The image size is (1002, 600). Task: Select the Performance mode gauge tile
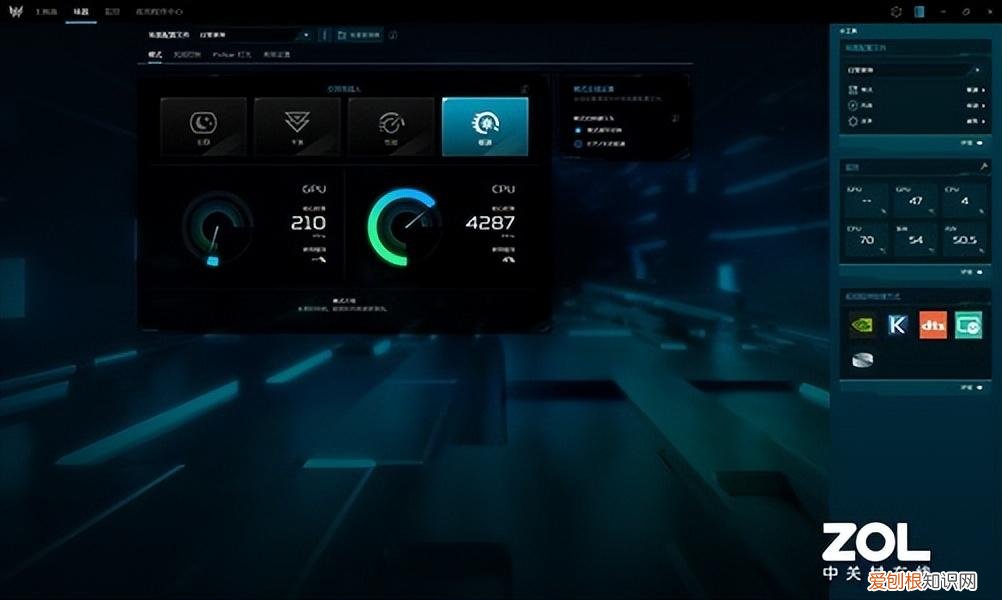pyautogui.click(x=391, y=126)
